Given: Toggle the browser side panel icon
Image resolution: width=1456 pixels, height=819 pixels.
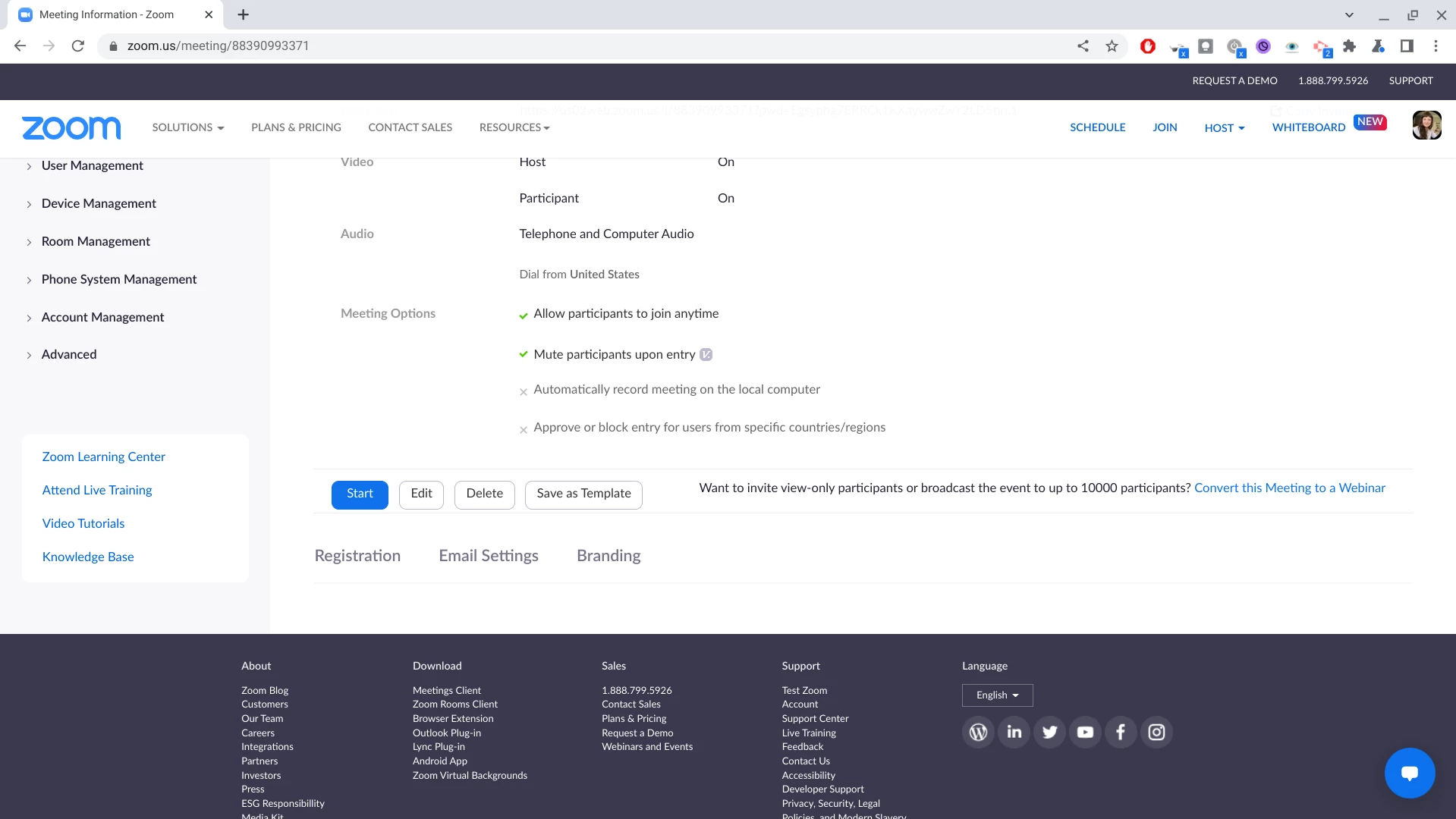Looking at the screenshot, I should tap(1407, 46).
